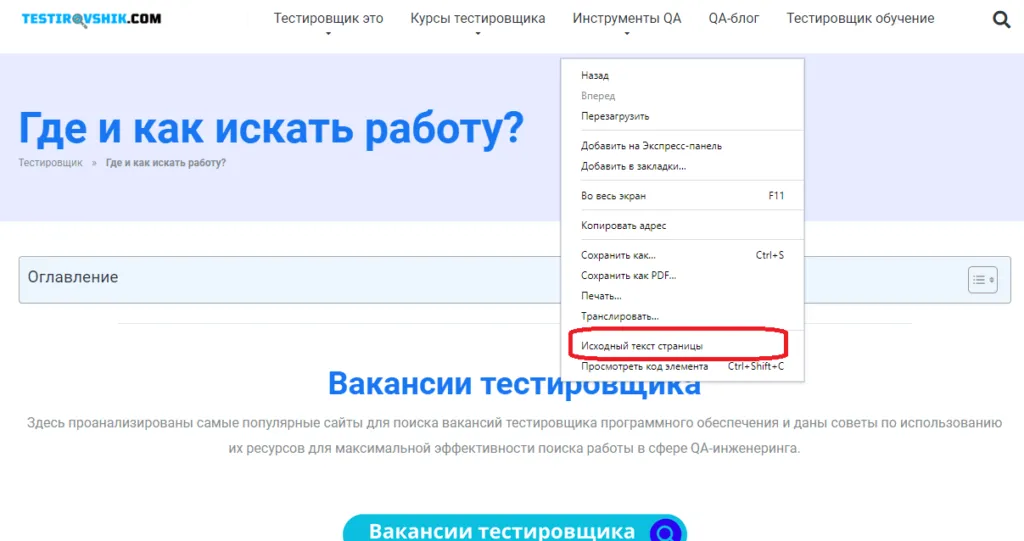Select Добавить на Экспресс-панель

pyautogui.click(x=682, y=146)
